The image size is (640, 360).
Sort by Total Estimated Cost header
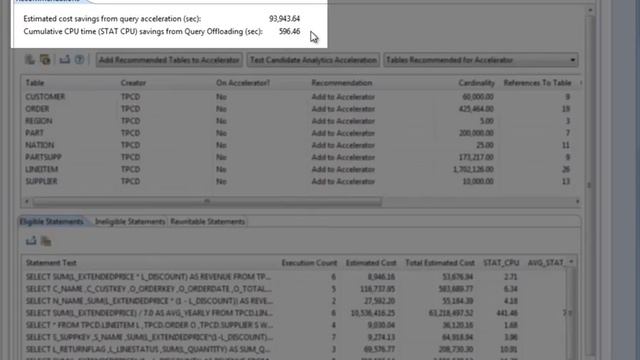pos(440,263)
